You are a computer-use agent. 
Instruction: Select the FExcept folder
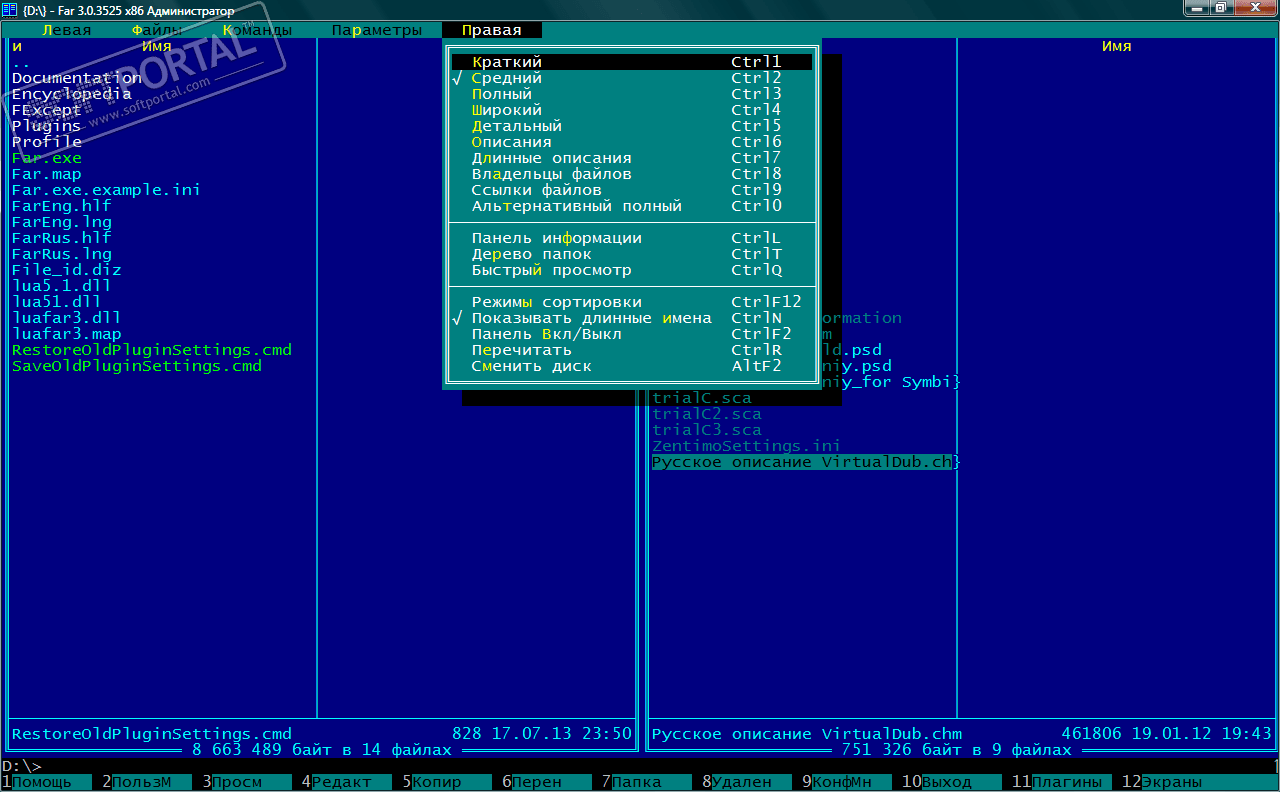point(47,110)
